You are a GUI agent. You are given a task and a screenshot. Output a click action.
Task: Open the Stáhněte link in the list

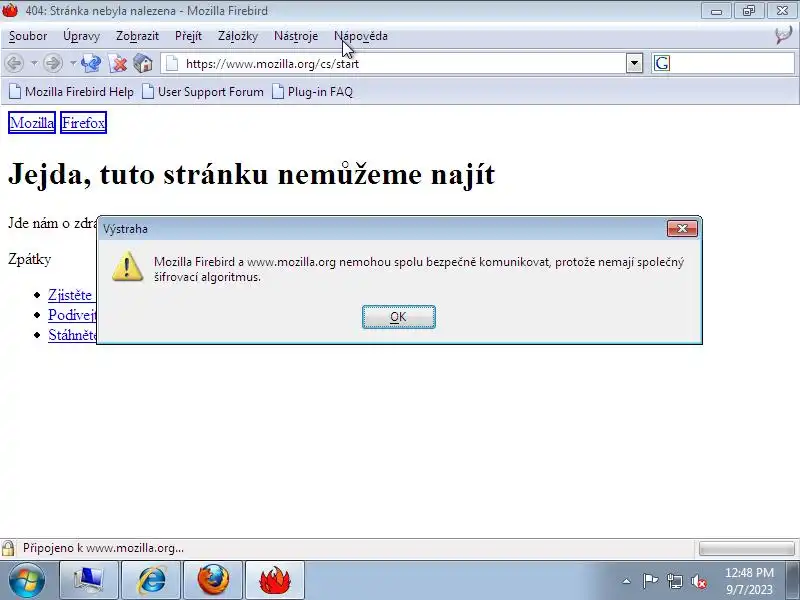coord(72,335)
